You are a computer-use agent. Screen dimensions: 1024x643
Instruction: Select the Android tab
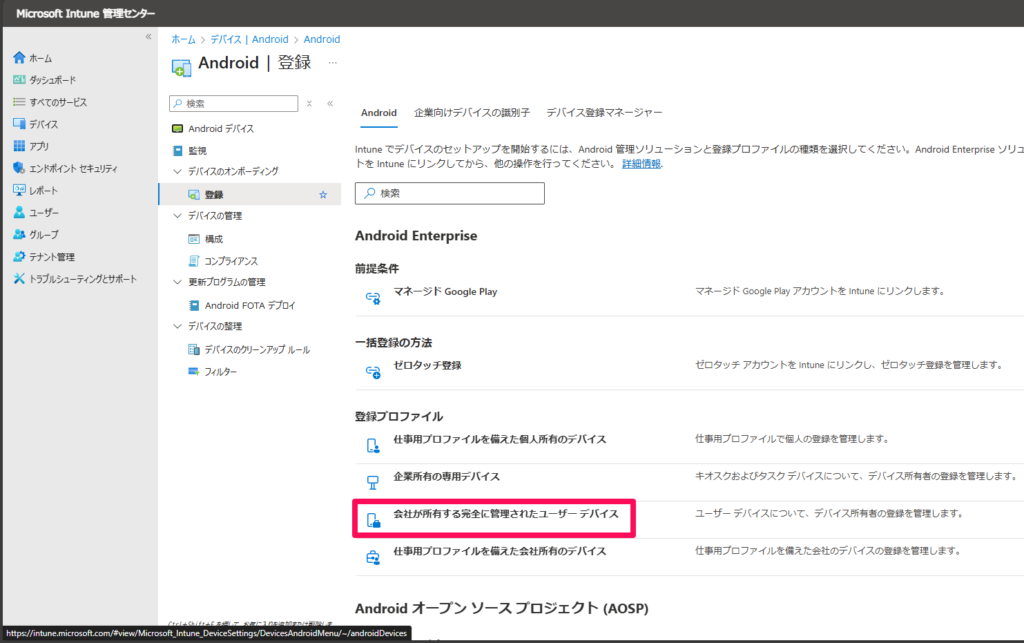[x=379, y=112]
